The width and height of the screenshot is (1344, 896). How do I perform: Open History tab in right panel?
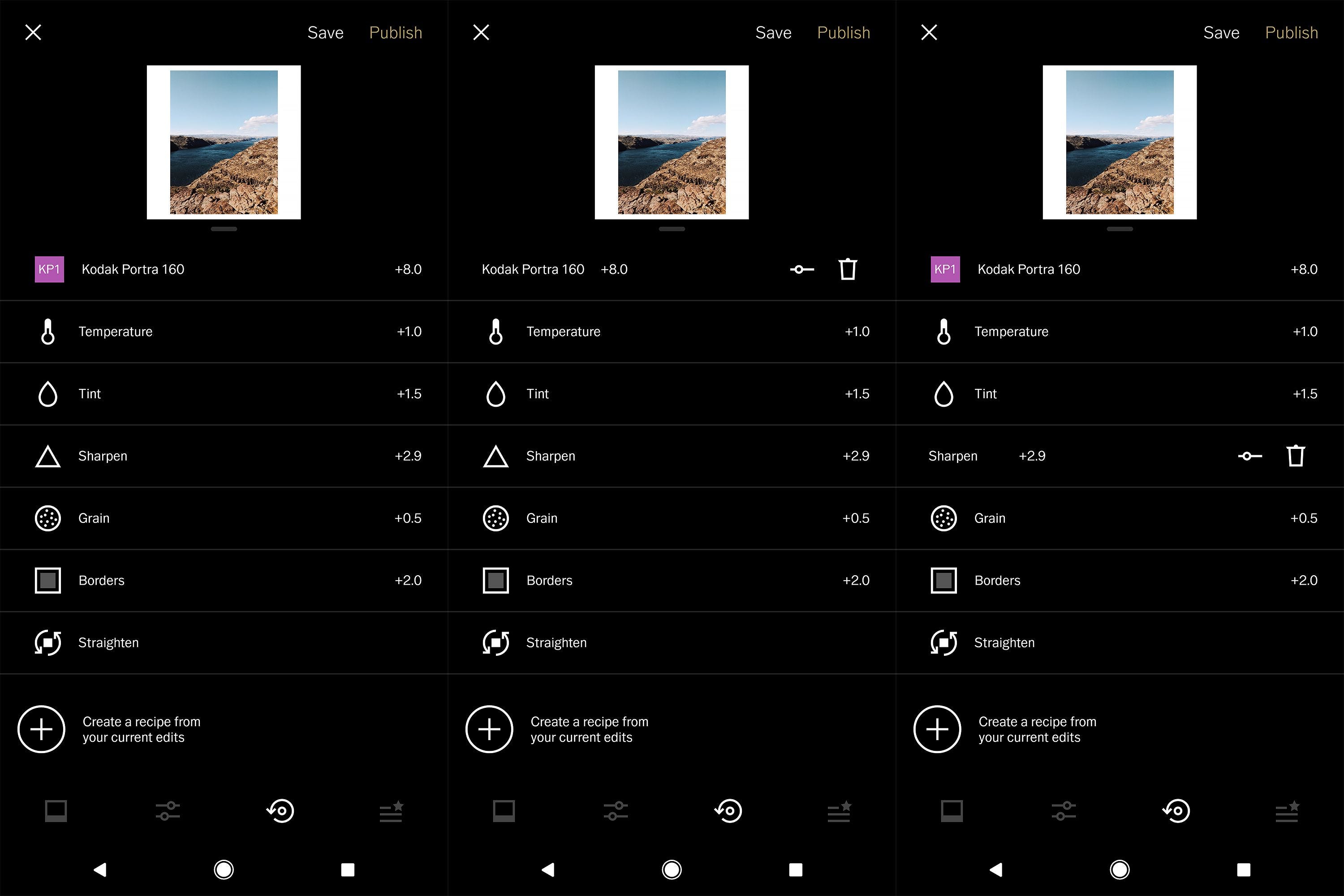click(x=1176, y=811)
